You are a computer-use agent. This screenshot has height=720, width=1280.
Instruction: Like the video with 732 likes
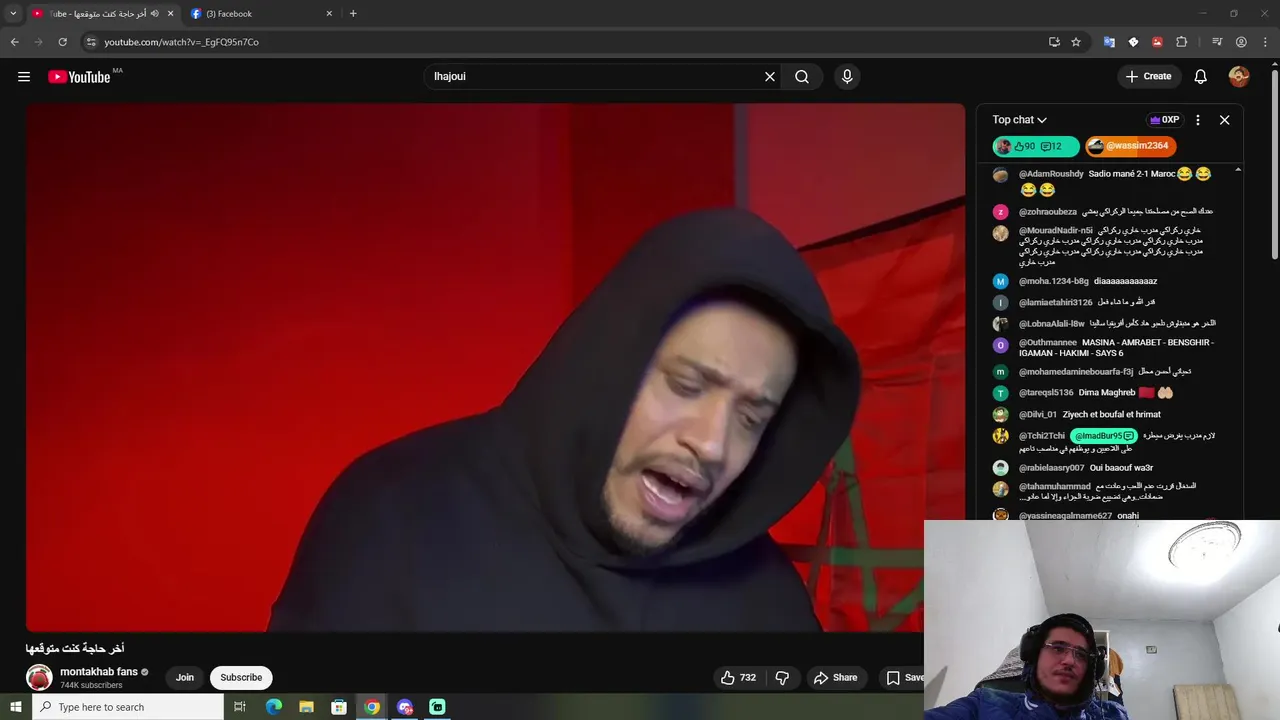(x=739, y=677)
